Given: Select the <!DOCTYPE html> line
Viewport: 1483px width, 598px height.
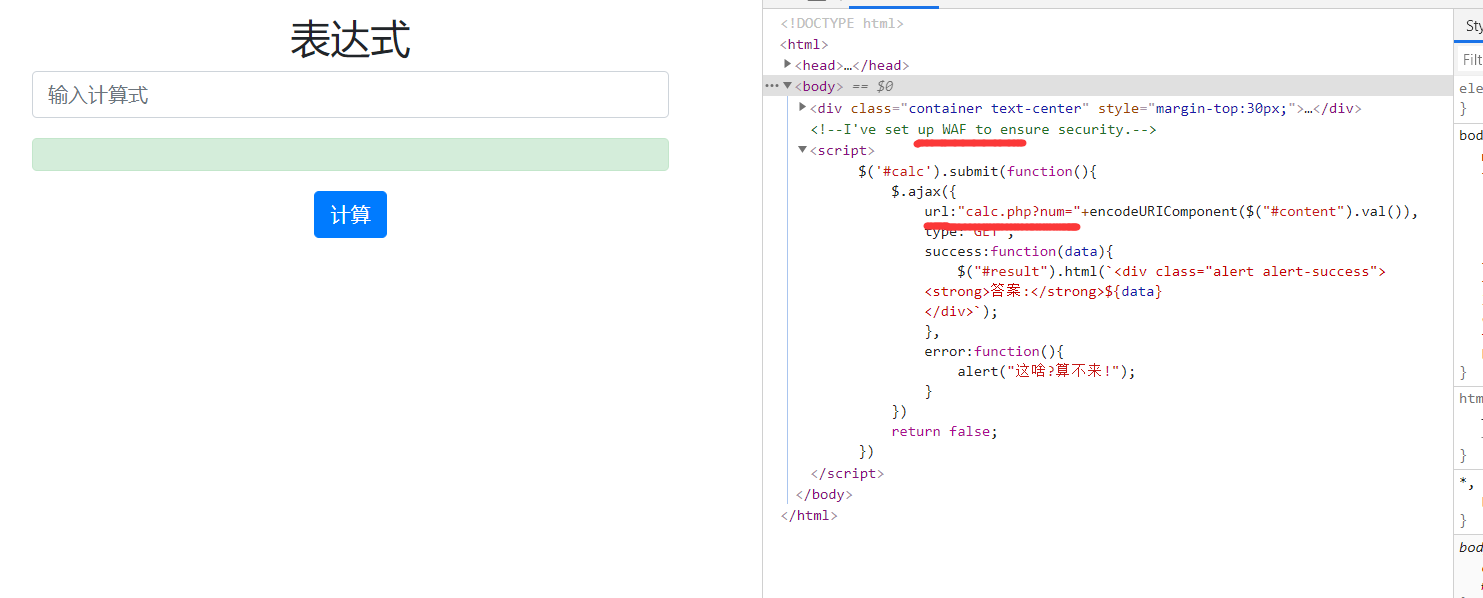Looking at the screenshot, I should (x=842, y=24).
